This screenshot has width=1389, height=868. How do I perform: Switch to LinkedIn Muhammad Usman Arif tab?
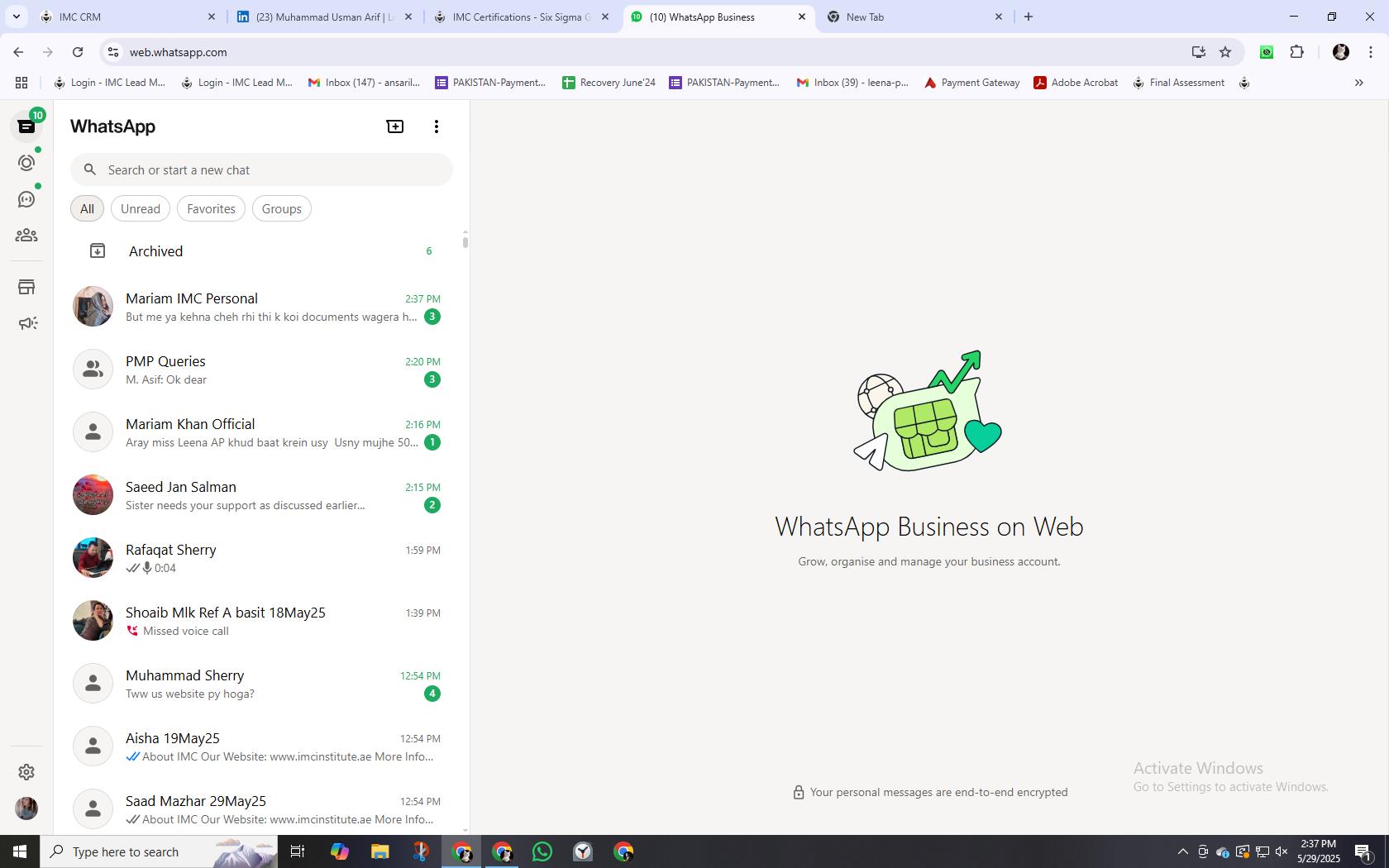(324, 17)
